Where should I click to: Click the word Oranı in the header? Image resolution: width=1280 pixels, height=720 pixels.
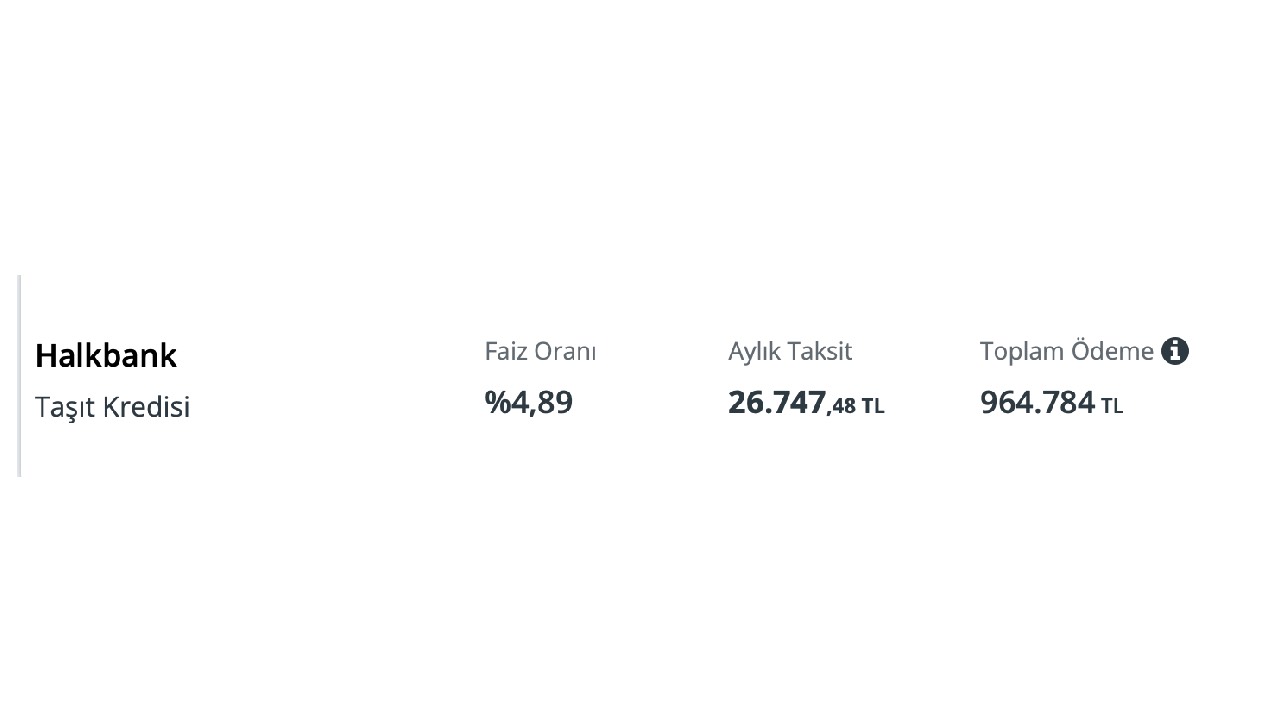tap(565, 351)
